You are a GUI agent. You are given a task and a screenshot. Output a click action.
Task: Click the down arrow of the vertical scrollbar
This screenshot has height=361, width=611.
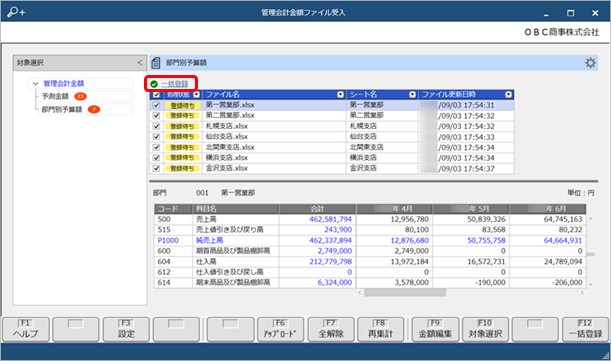coord(591,284)
